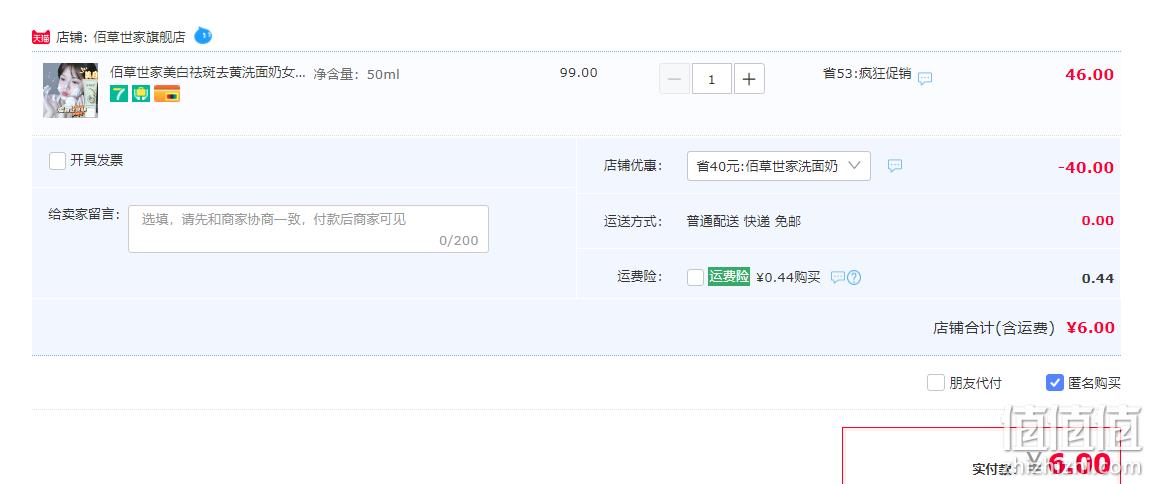Click the 净含量: 50ml text

356,74
